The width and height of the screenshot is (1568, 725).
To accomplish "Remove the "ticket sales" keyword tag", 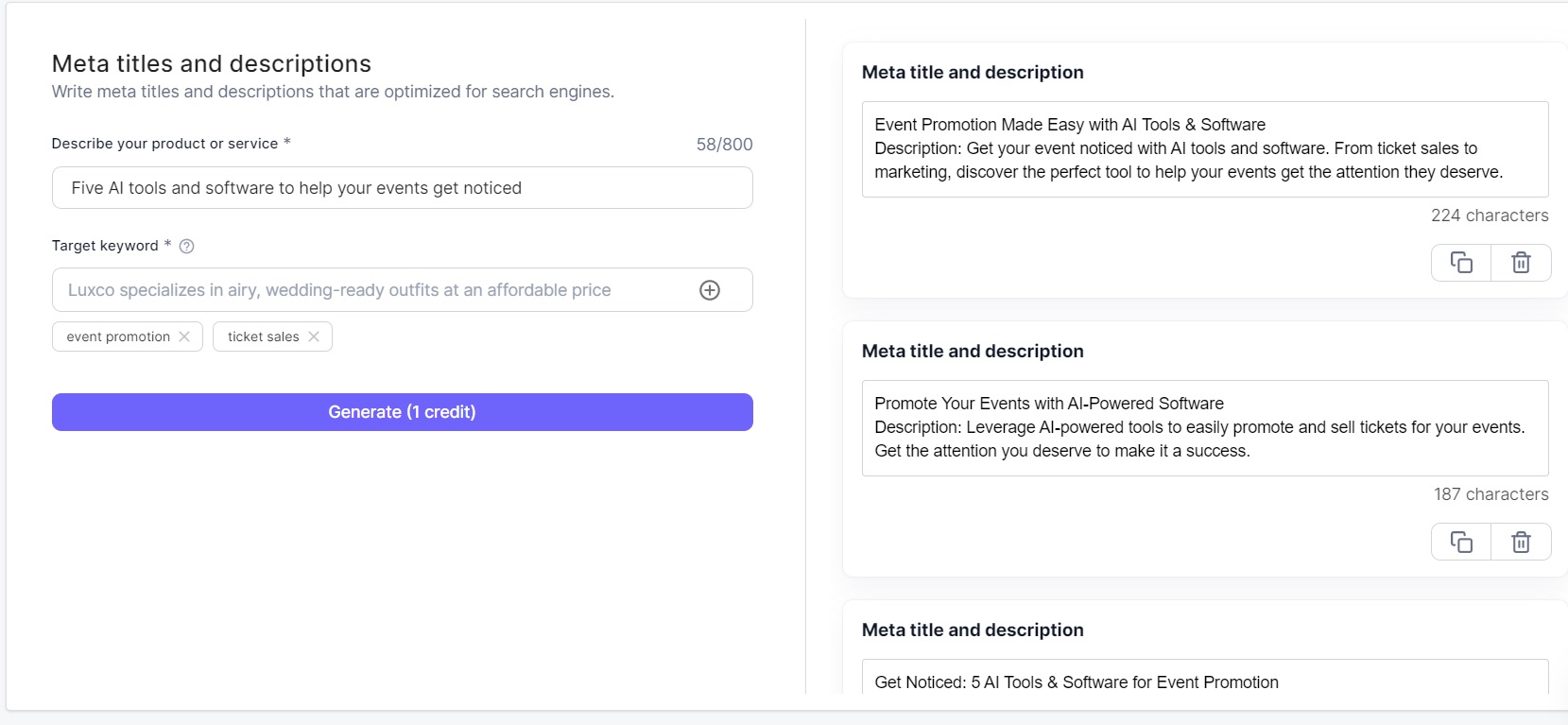I will click(x=314, y=337).
